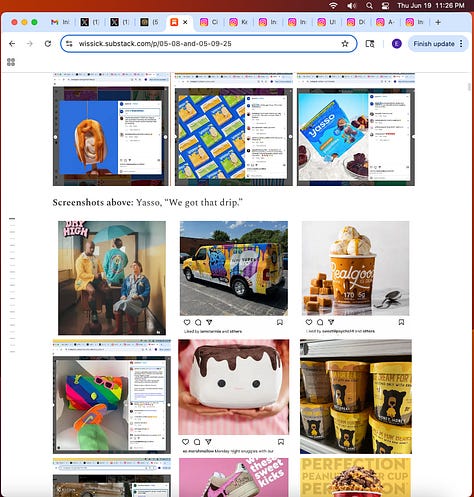The height and width of the screenshot is (497, 474).
Task: Comment on the Realgood ice cream post
Action: (320, 322)
